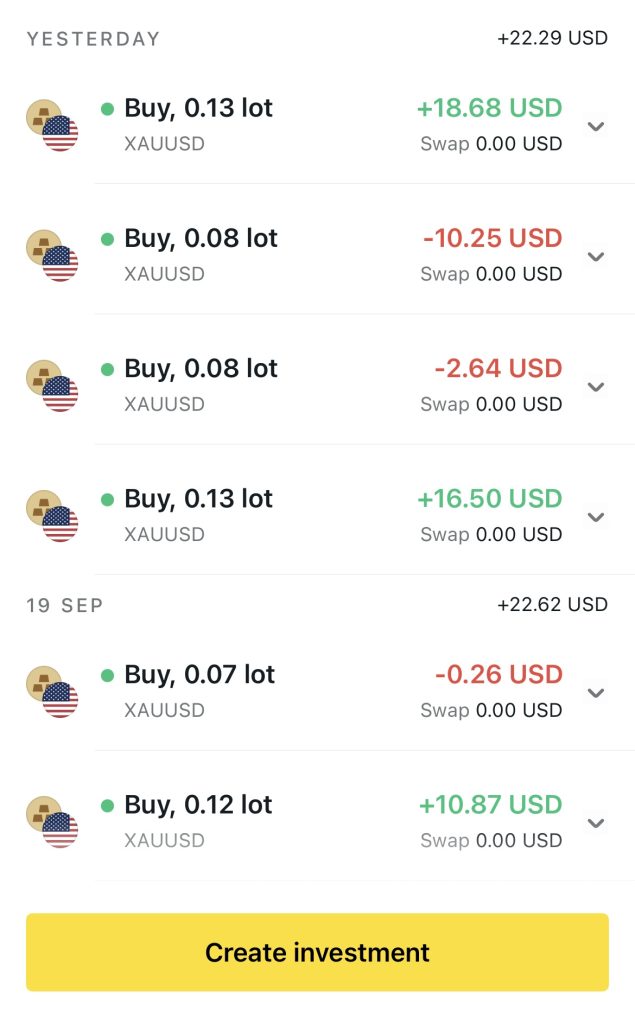Select the YESTERDAY section header
This screenshot has height=1024, width=635.
point(93,39)
